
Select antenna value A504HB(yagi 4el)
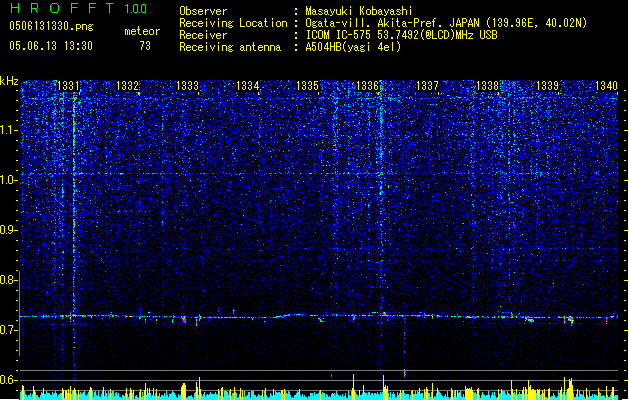tap(353, 47)
